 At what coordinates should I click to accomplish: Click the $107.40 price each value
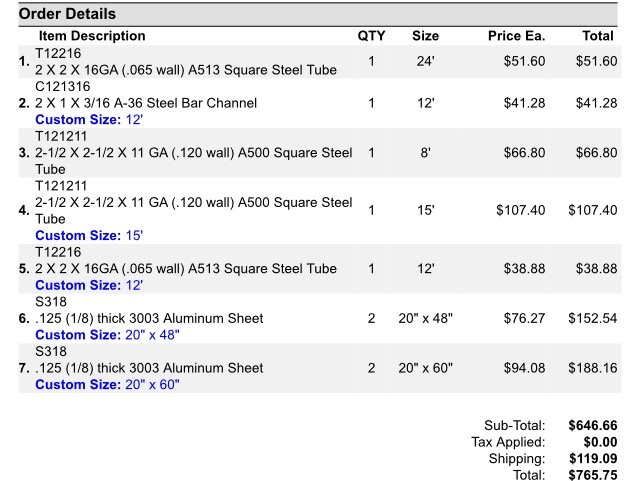coord(521,210)
